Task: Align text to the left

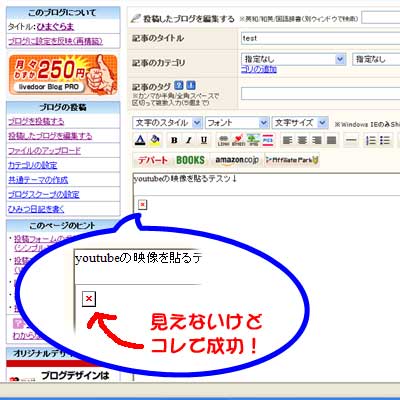Action: pos(287,140)
